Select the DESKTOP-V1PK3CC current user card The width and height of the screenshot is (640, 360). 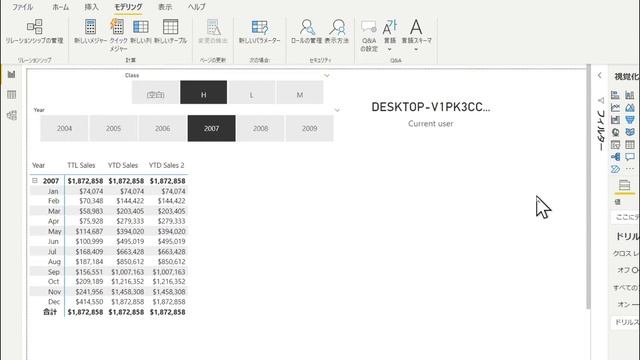click(x=431, y=114)
